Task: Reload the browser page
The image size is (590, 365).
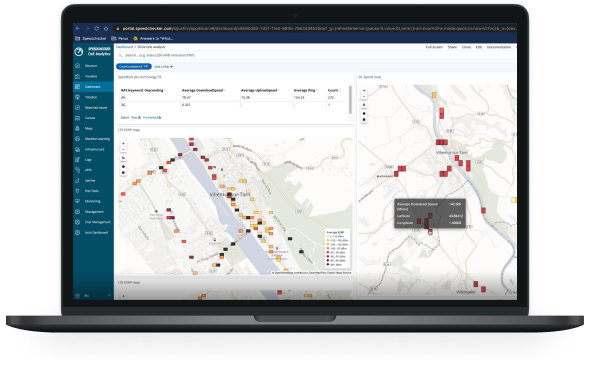Action: pyautogui.click(x=97, y=28)
